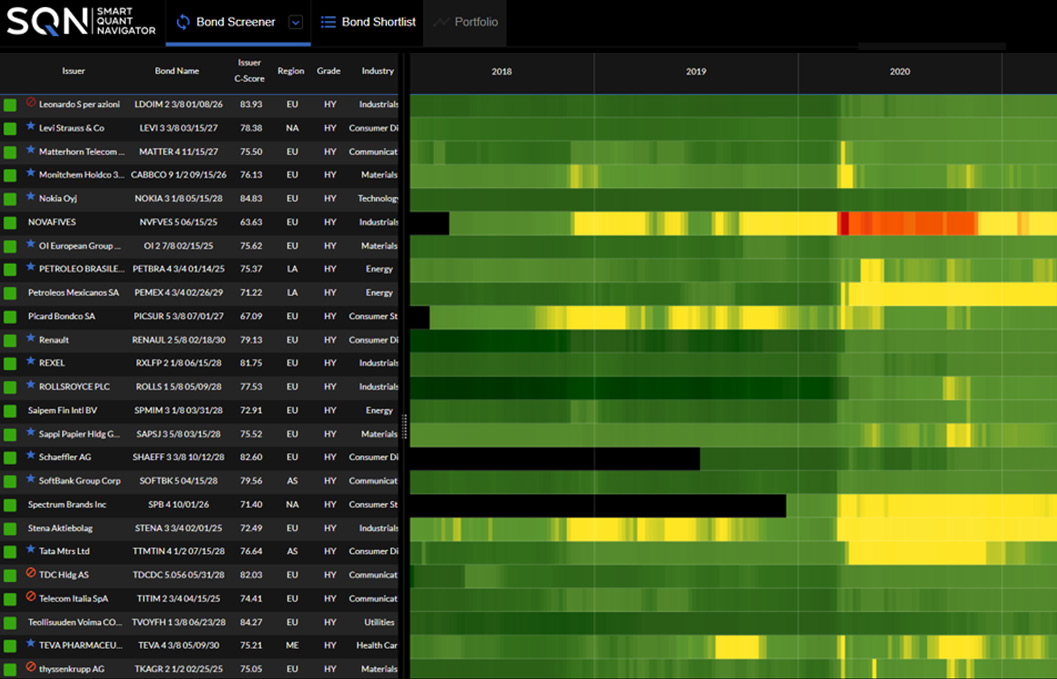Select the Petroleos Mexicanos SA issuer name

[x=73, y=293]
